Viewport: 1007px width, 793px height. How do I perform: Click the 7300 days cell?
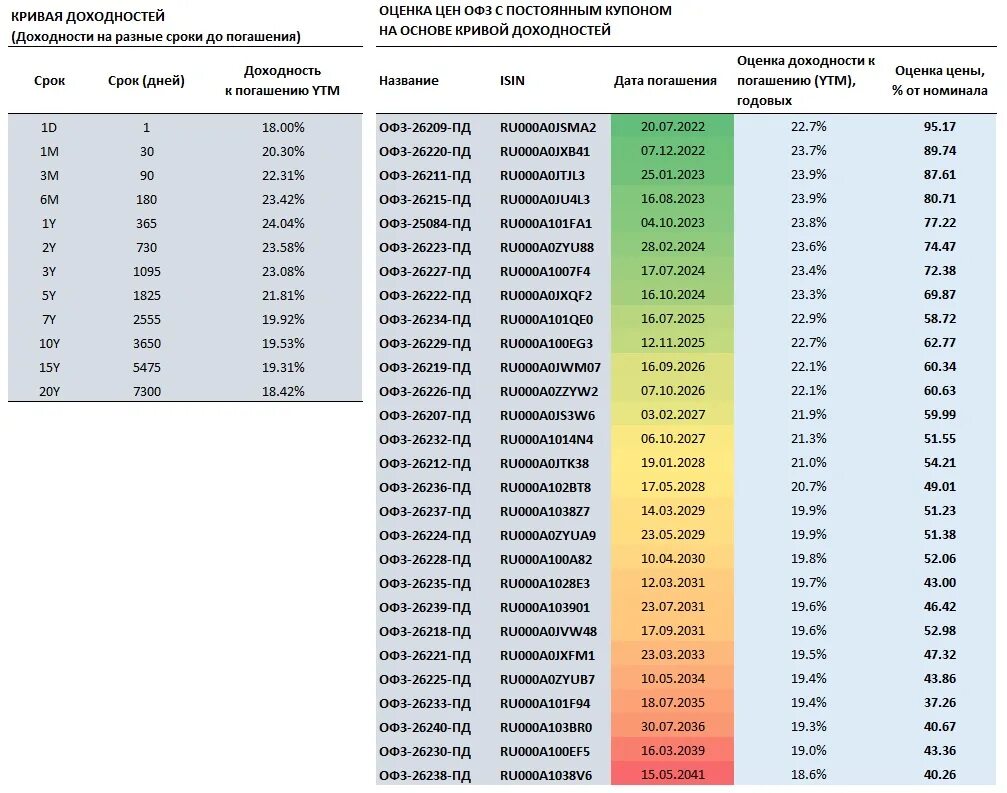point(146,391)
